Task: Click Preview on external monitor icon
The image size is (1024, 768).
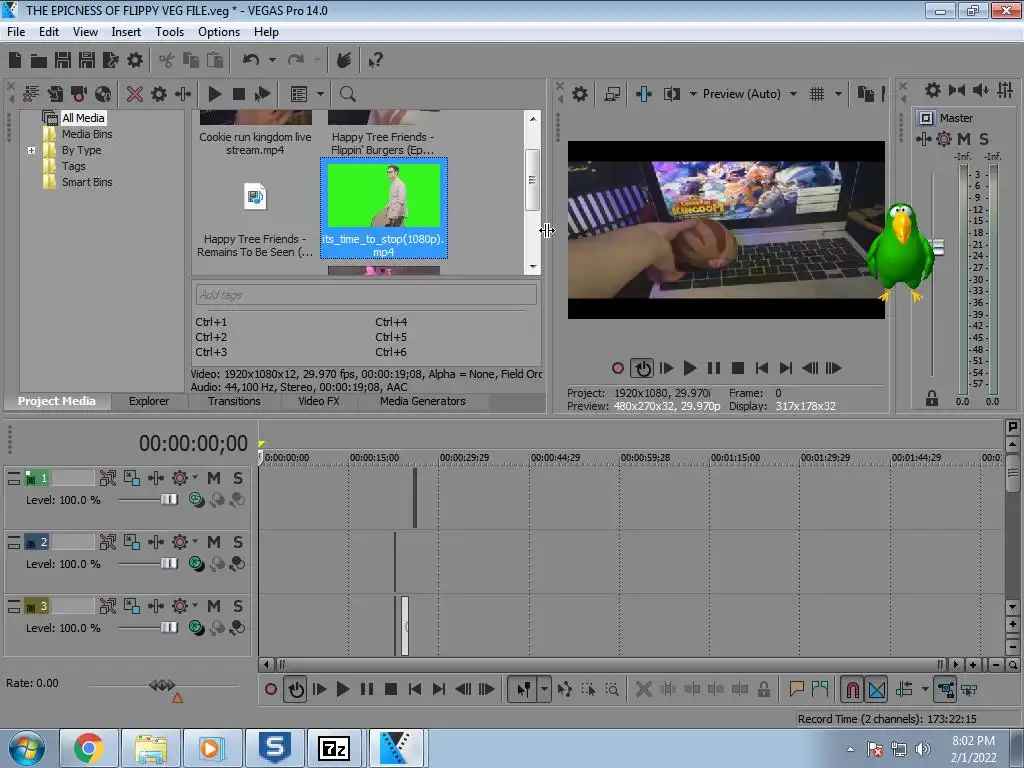Action: point(612,94)
